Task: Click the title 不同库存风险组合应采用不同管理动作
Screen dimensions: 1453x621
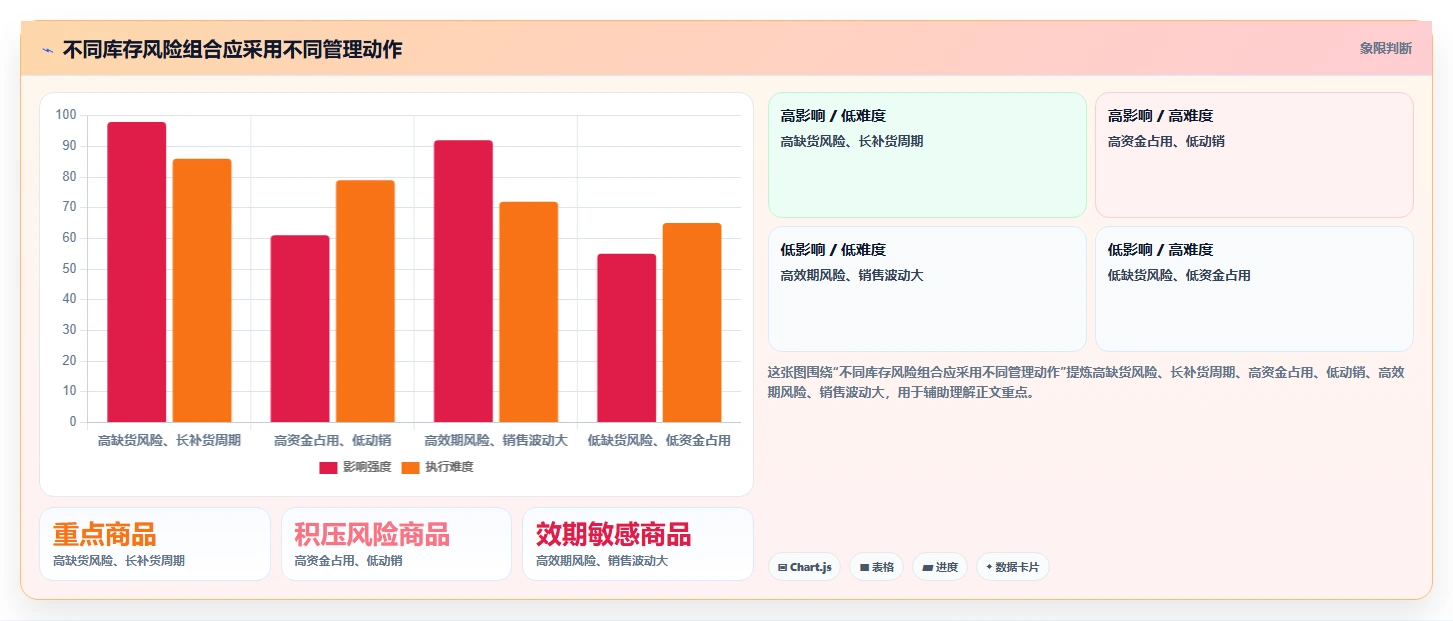Action: pyautogui.click(x=232, y=49)
